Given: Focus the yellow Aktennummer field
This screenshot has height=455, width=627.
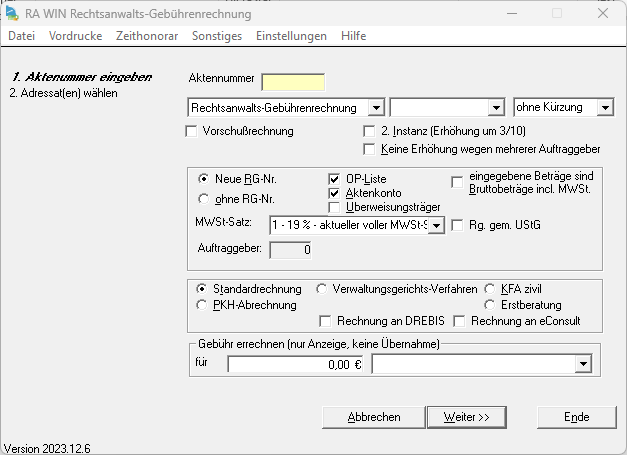Looking at the screenshot, I should pos(293,82).
